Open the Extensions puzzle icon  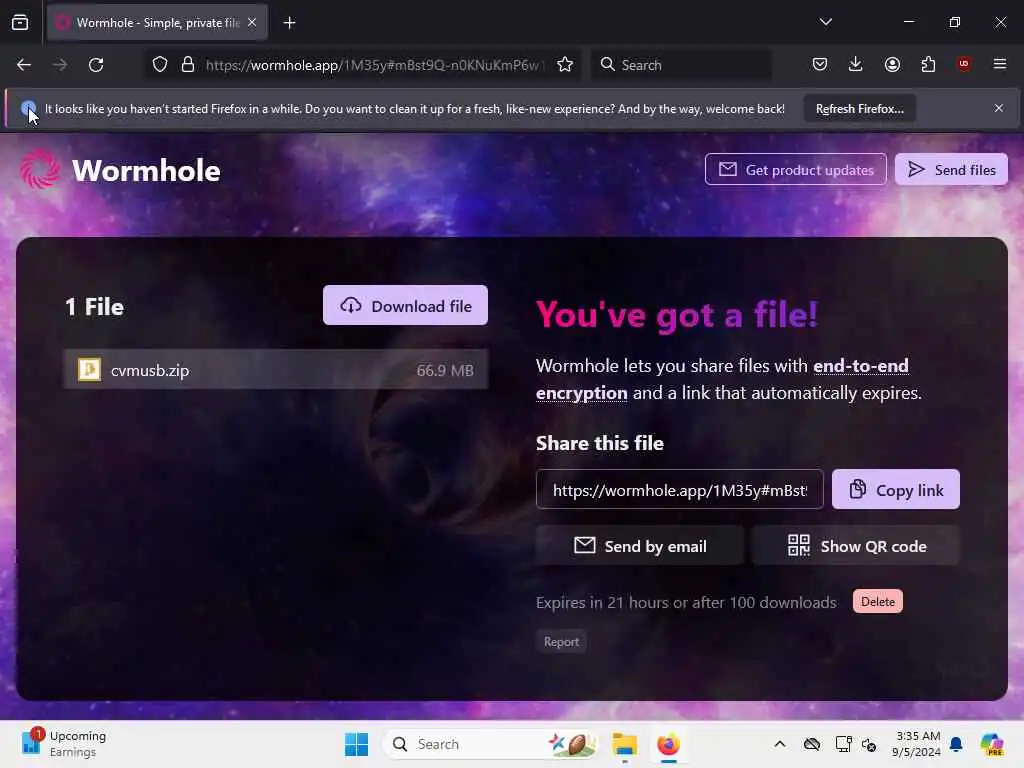pyautogui.click(x=928, y=64)
